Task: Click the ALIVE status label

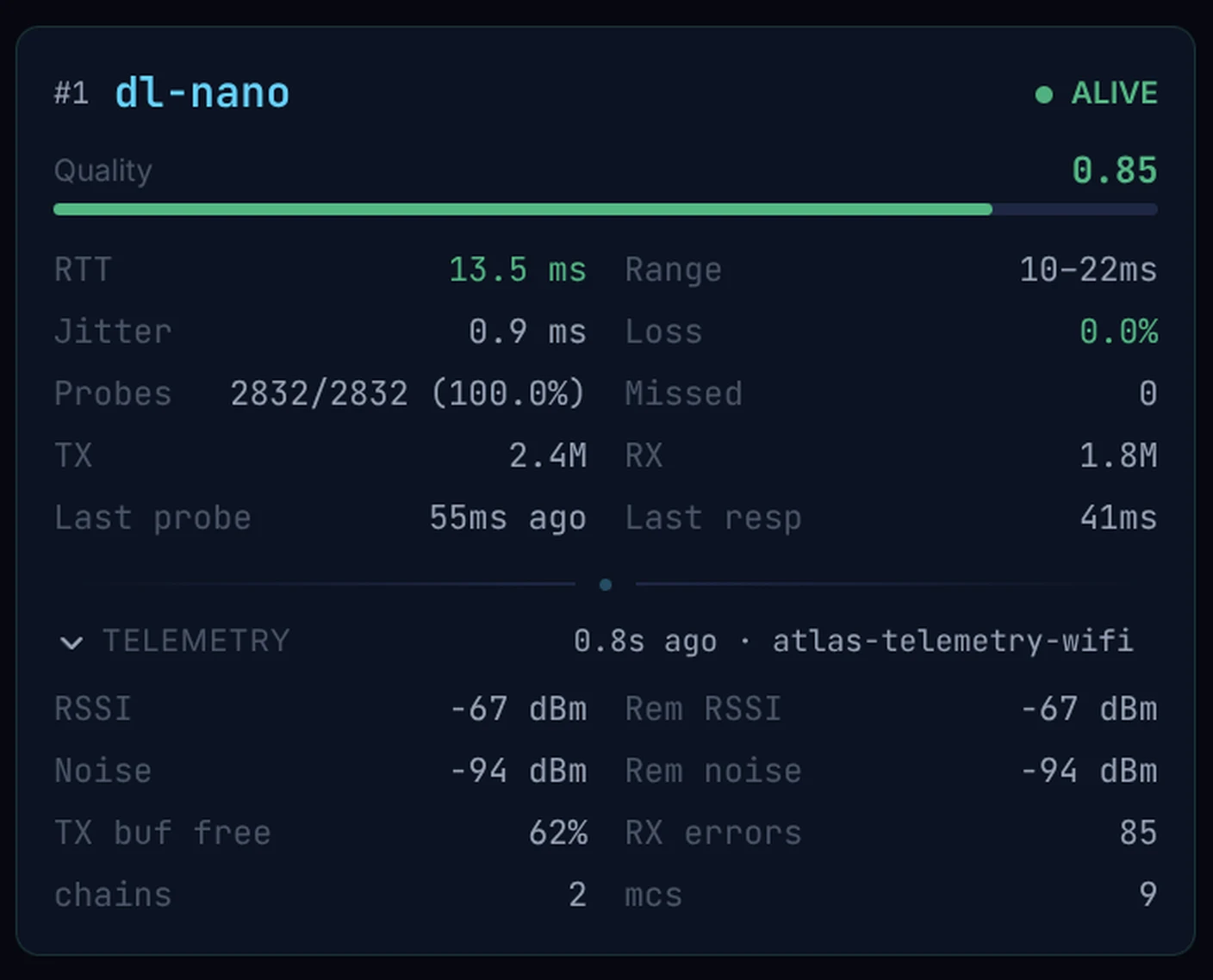Action: click(x=1114, y=93)
